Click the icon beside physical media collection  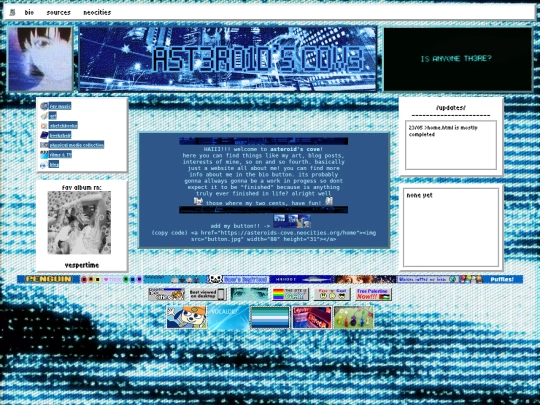point(44,145)
